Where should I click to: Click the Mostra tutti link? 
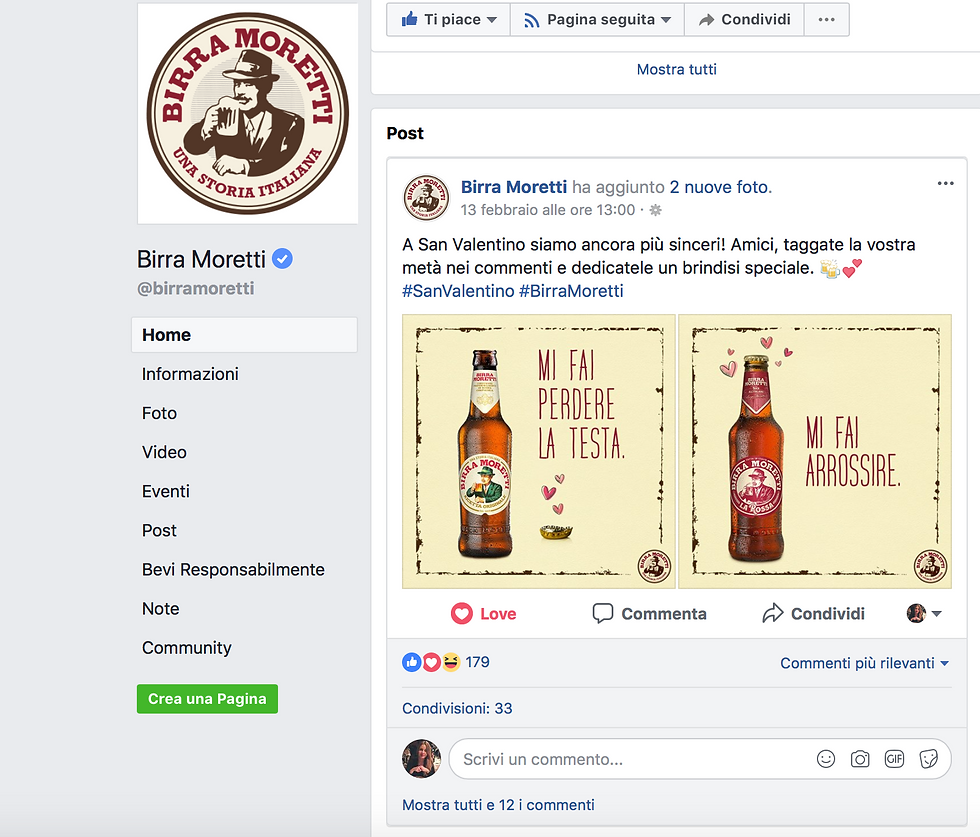click(676, 69)
